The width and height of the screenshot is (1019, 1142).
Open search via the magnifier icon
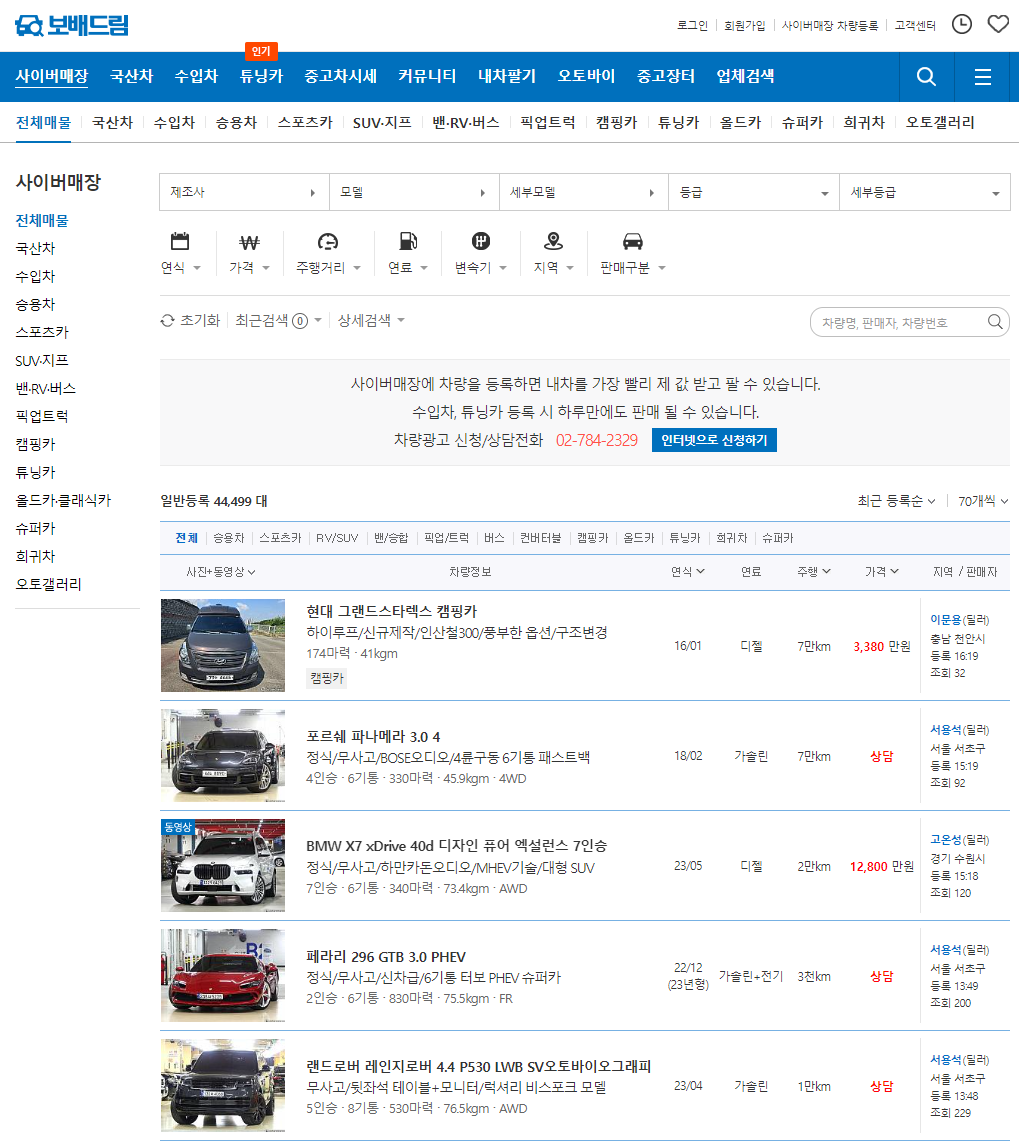coord(925,76)
